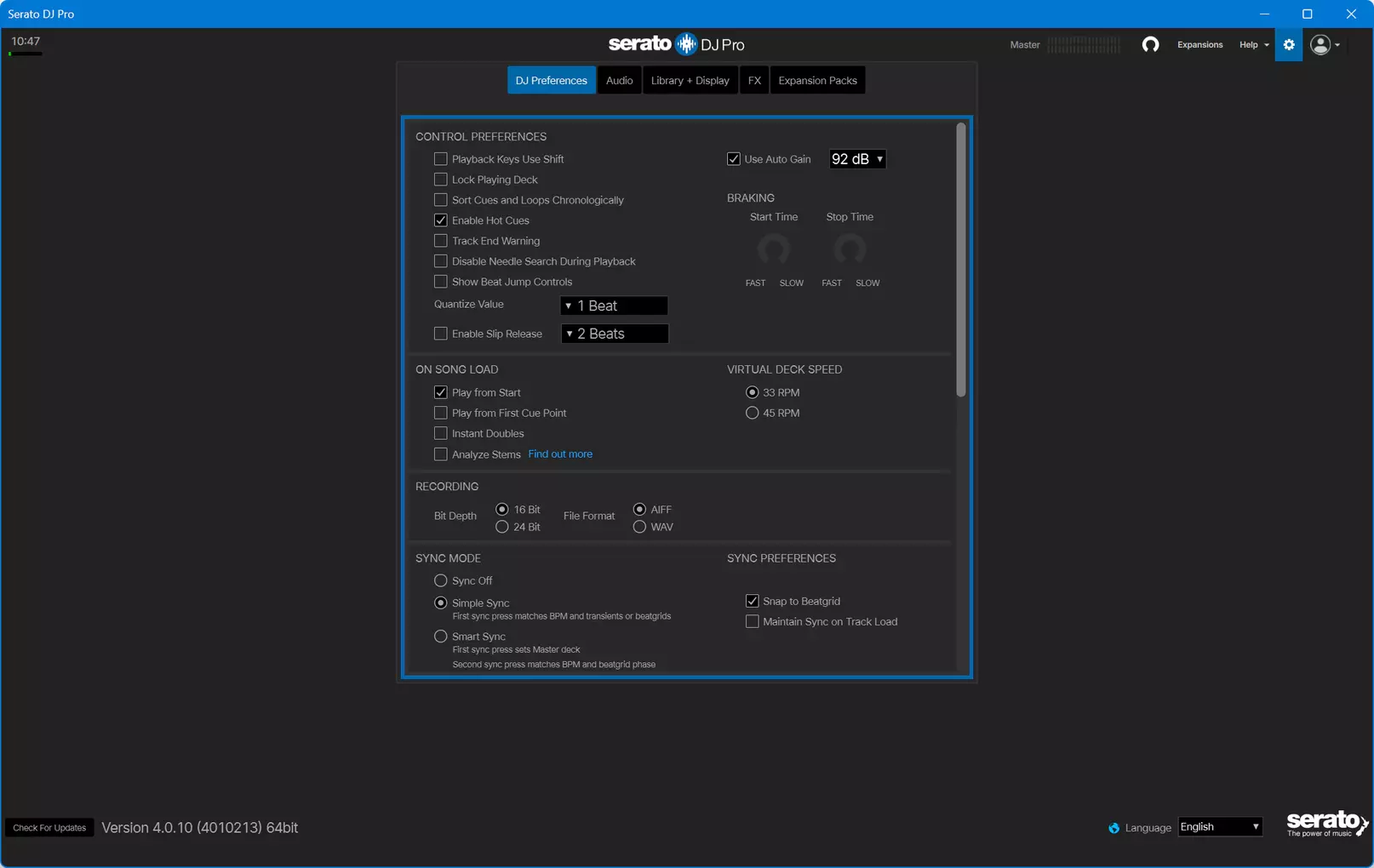Image resolution: width=1374 pixels, height=868 pixels.
Task: Select 33 RPM virtual deck speed
Action: coord(752,392)
